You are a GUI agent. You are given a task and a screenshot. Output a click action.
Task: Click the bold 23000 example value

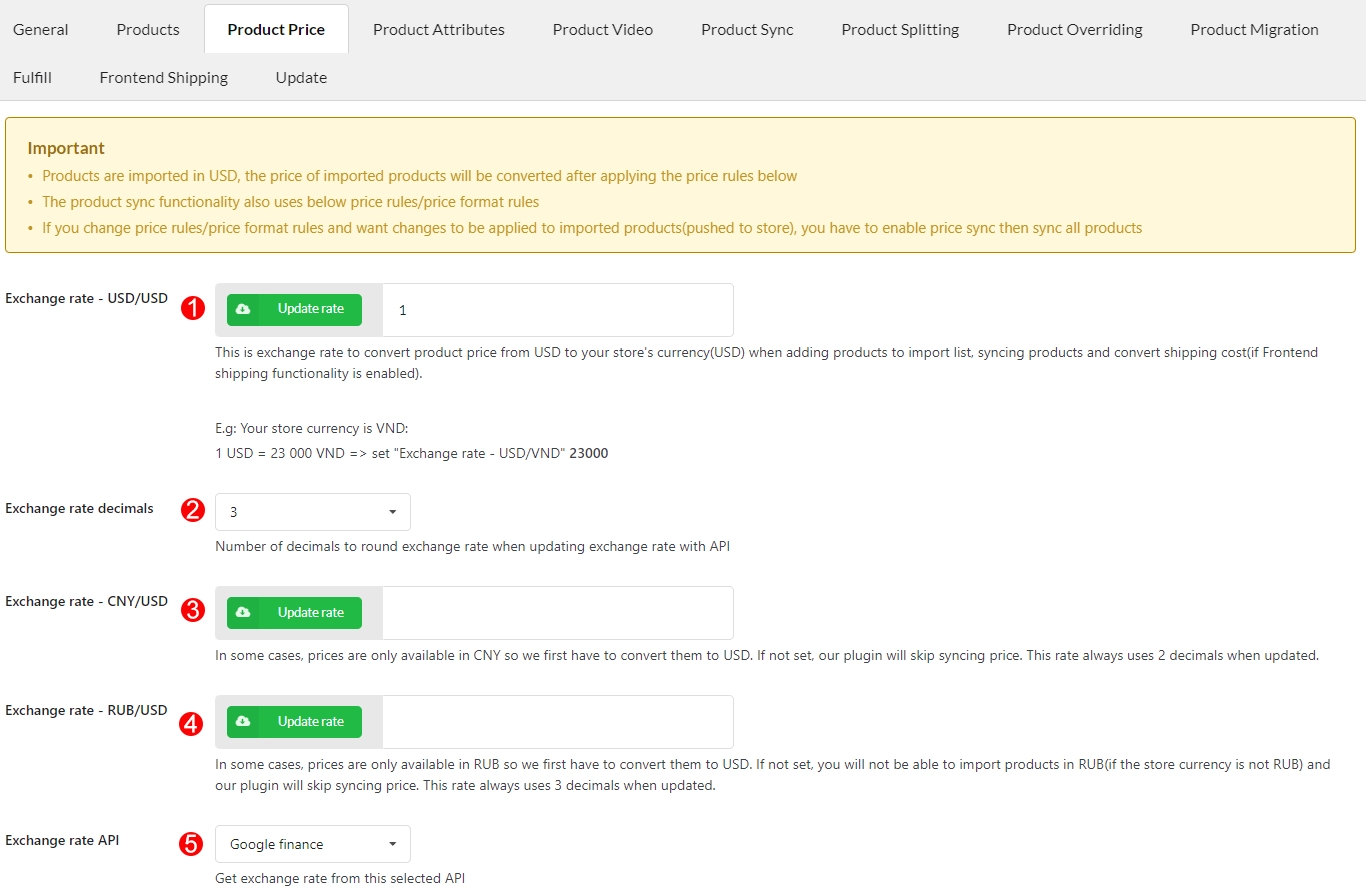[589, 453]
